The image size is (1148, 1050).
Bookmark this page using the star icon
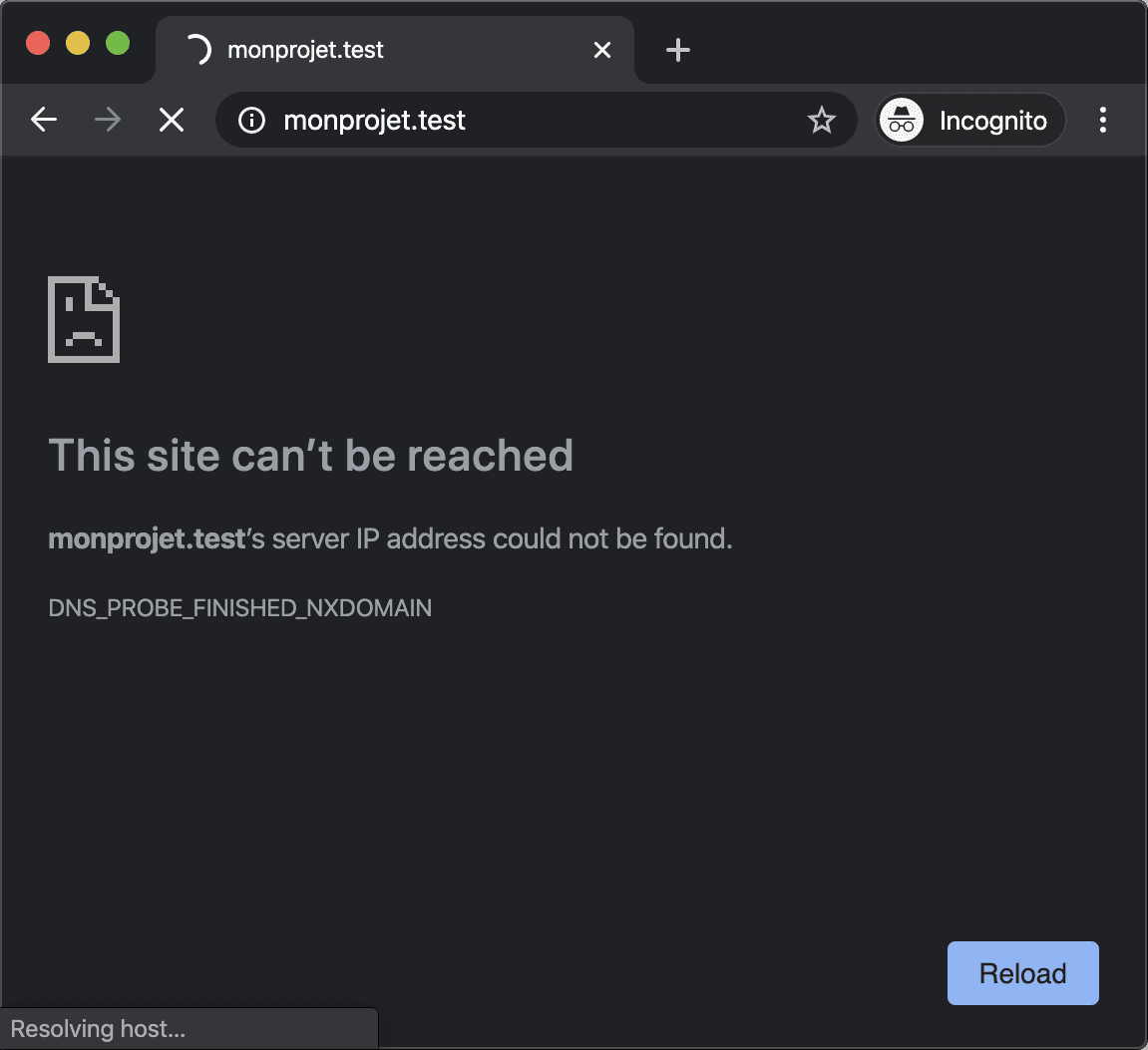[x=821, y=120]
